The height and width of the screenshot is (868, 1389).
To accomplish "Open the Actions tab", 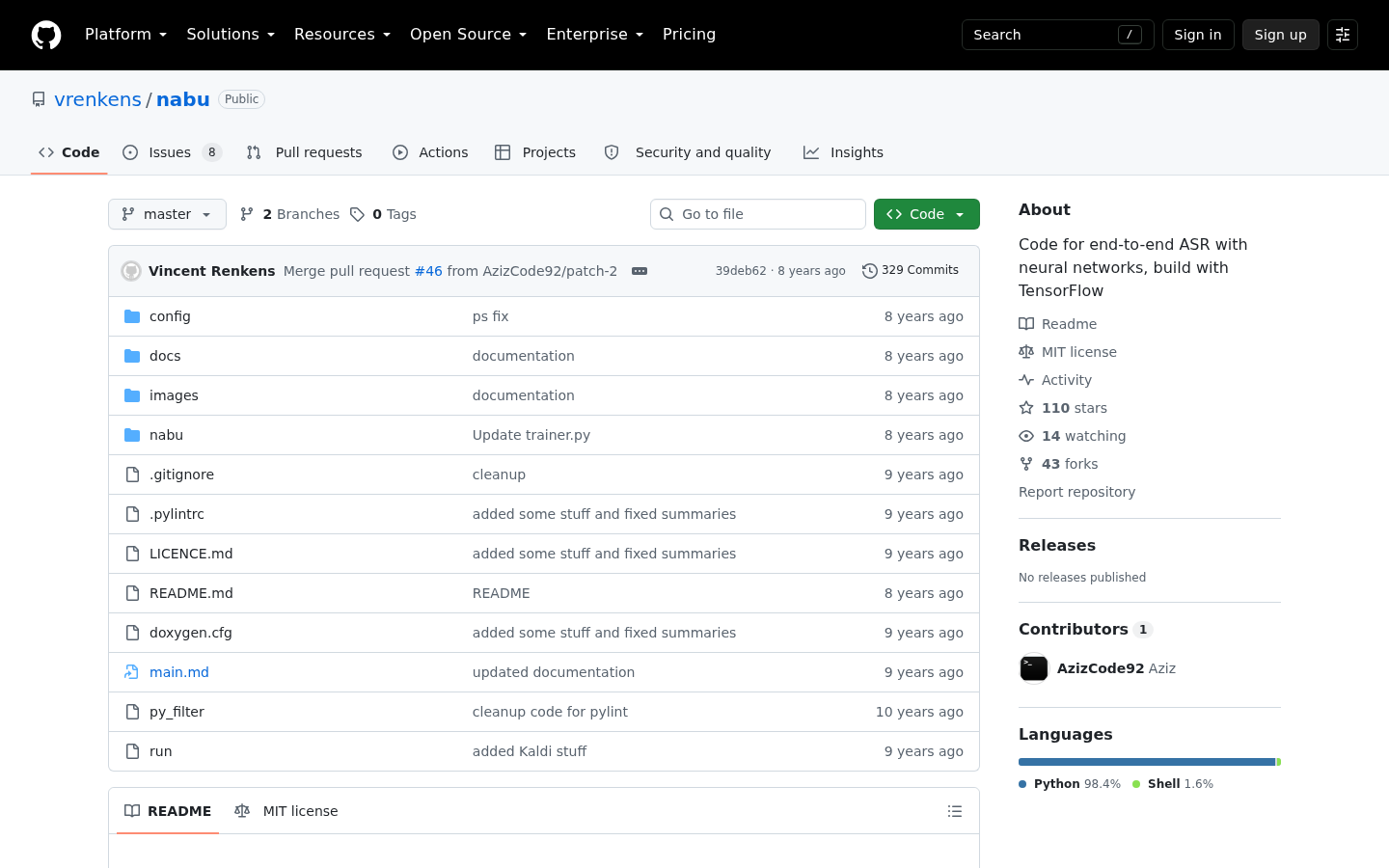I will pos(430,152).
